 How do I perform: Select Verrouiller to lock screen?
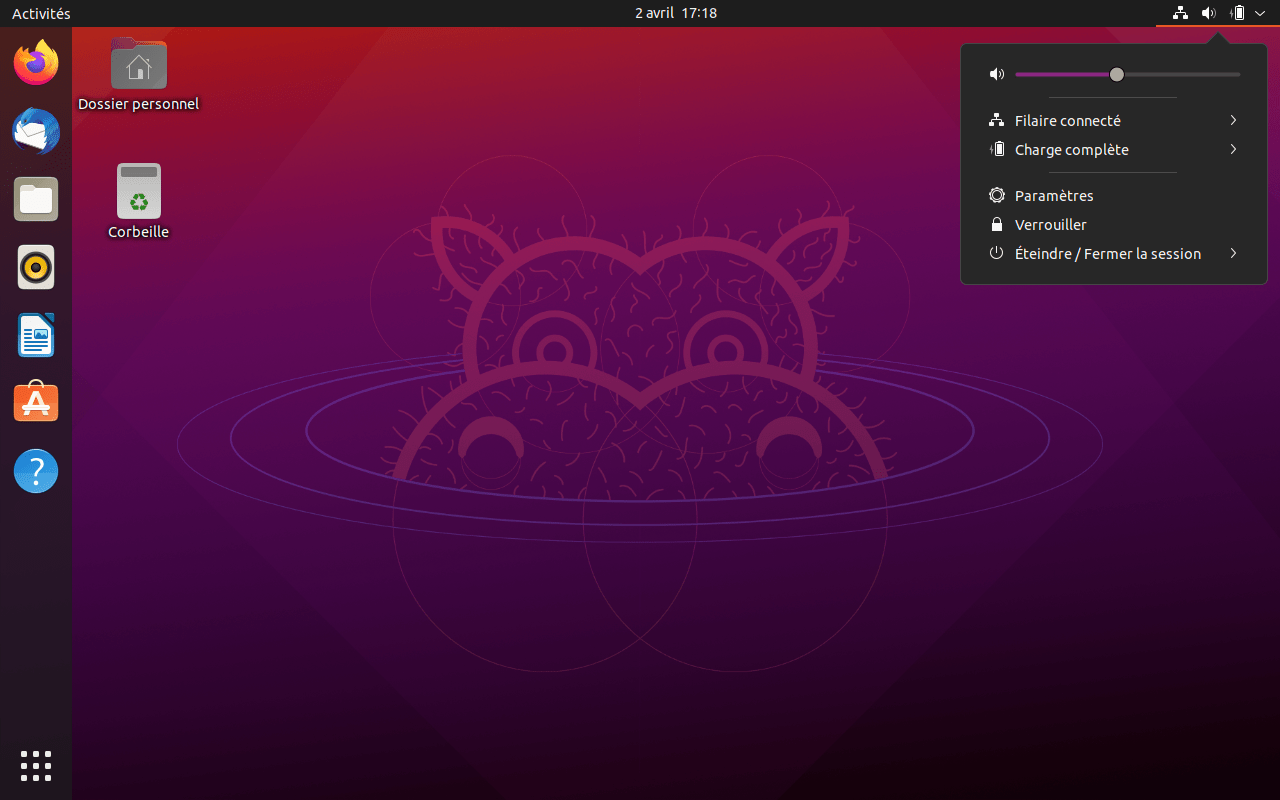pos(1050,225)
